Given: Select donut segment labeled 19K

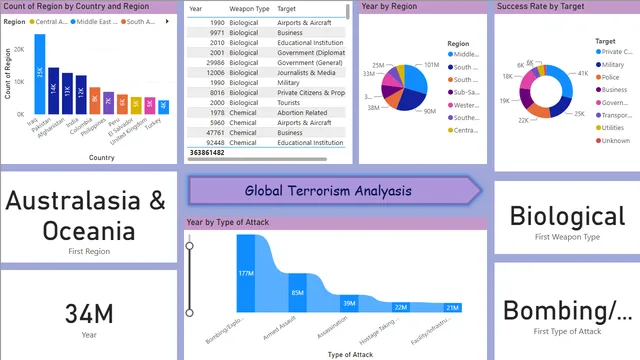Looking at the screenshot, I should click(x=524, y=98).
